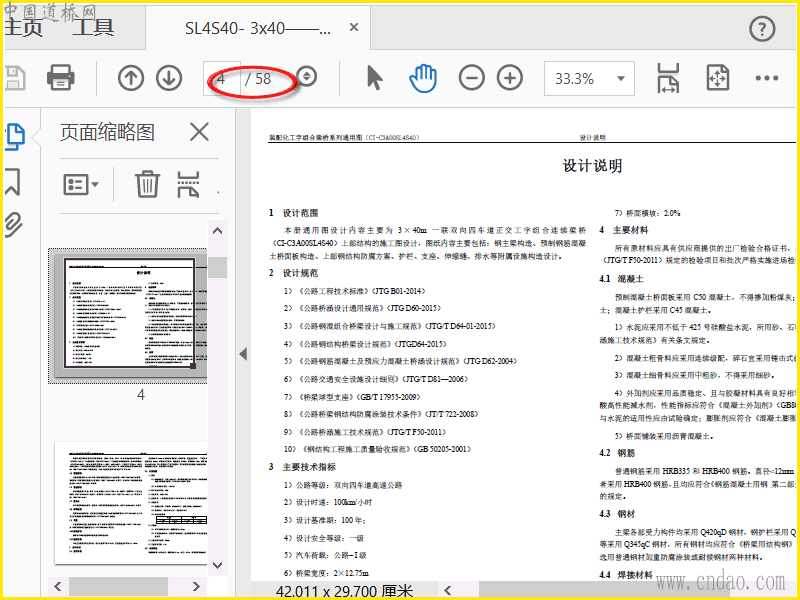Screen dimensions: 800x600
Task: Select the Hand pan tool
Action: [x=423, y=78]
